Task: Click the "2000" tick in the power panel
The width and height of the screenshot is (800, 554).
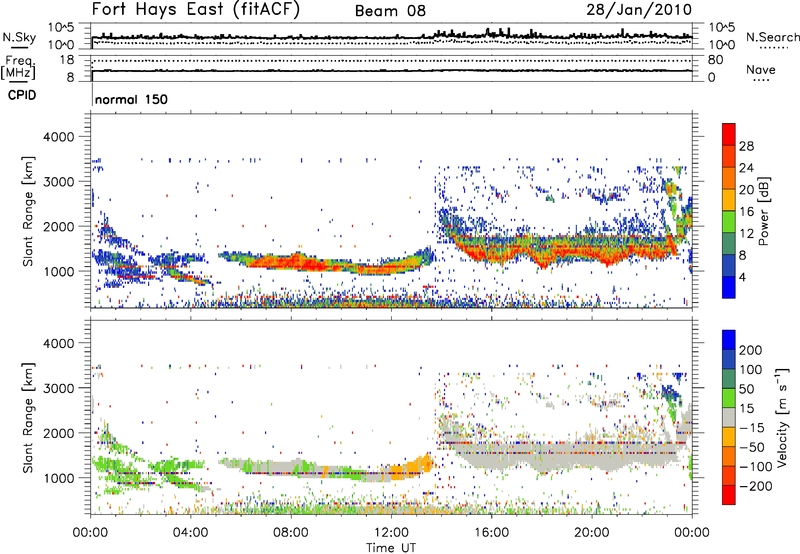Action: 58,226
